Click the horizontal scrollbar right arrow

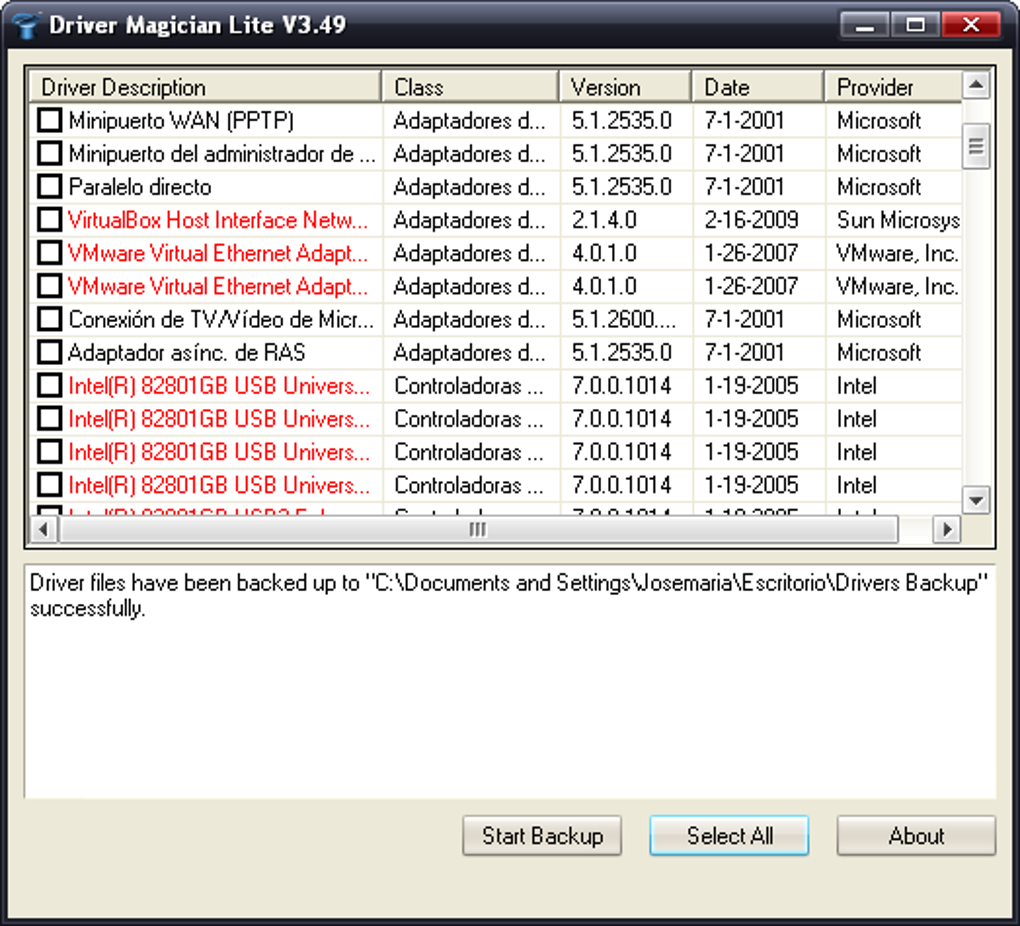[x=947, y=530]
